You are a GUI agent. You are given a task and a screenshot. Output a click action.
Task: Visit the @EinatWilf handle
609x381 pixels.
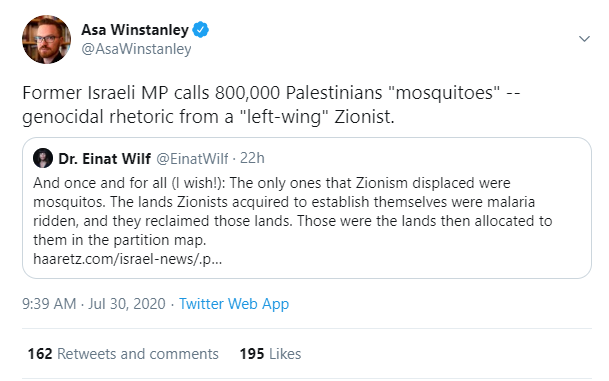(x=192, y=158)
